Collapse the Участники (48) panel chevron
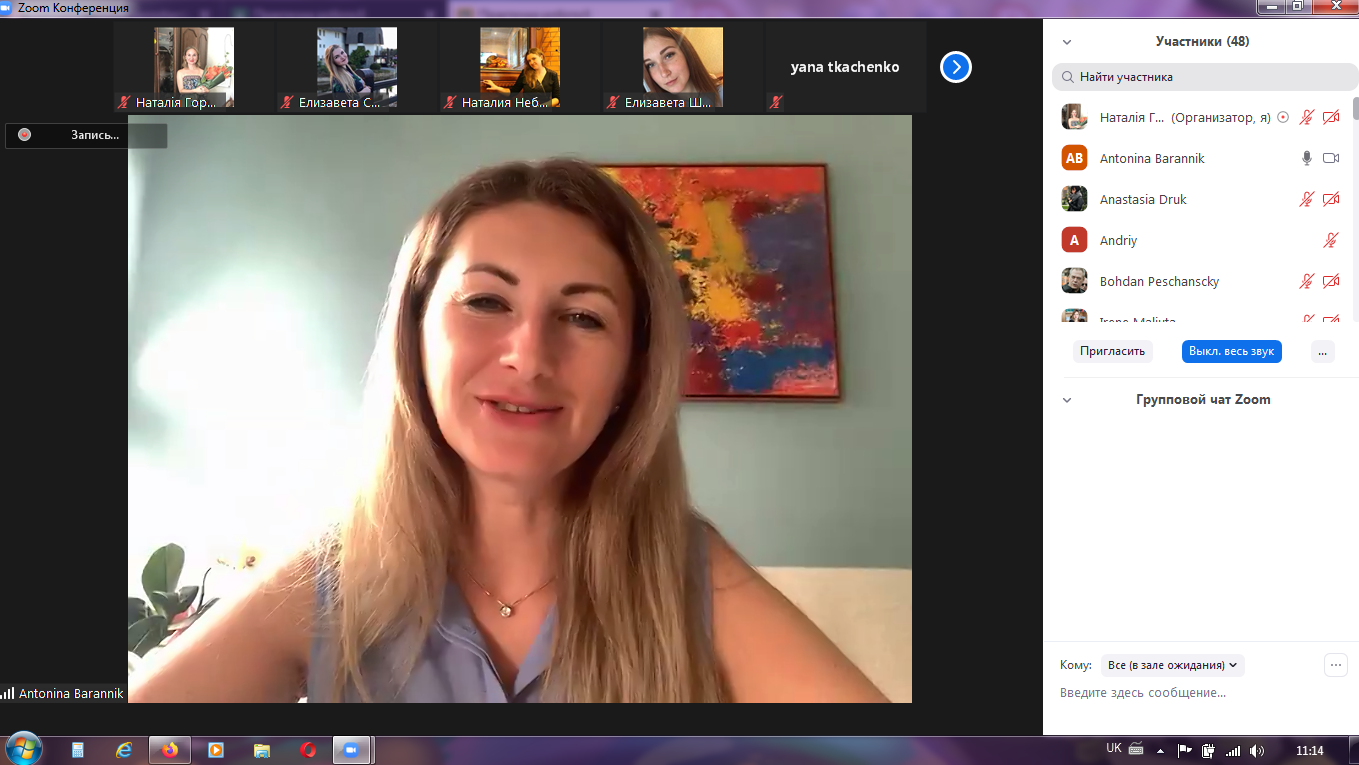 1067,42
